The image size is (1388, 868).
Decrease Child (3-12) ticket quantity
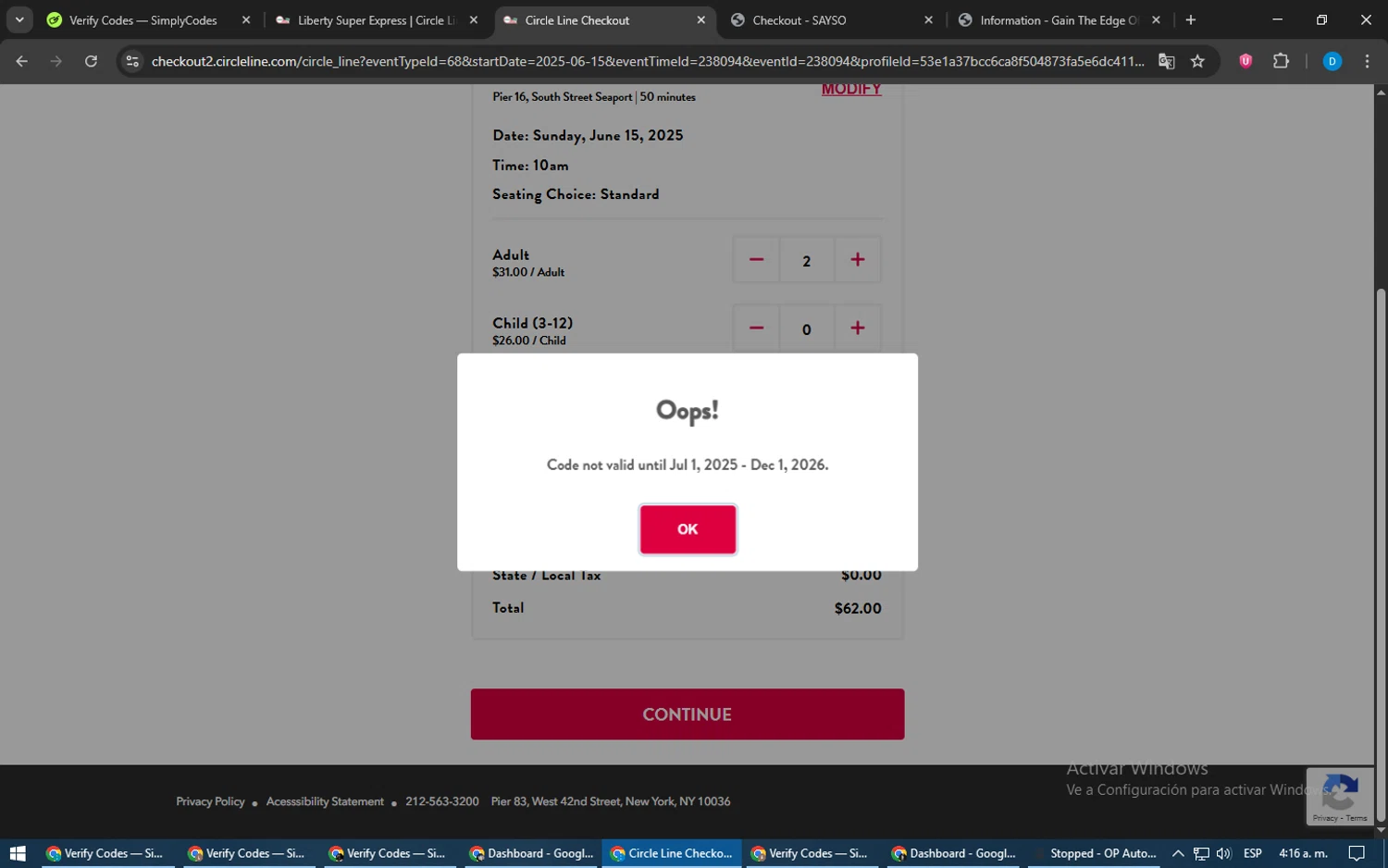click(x=756, y=329)
